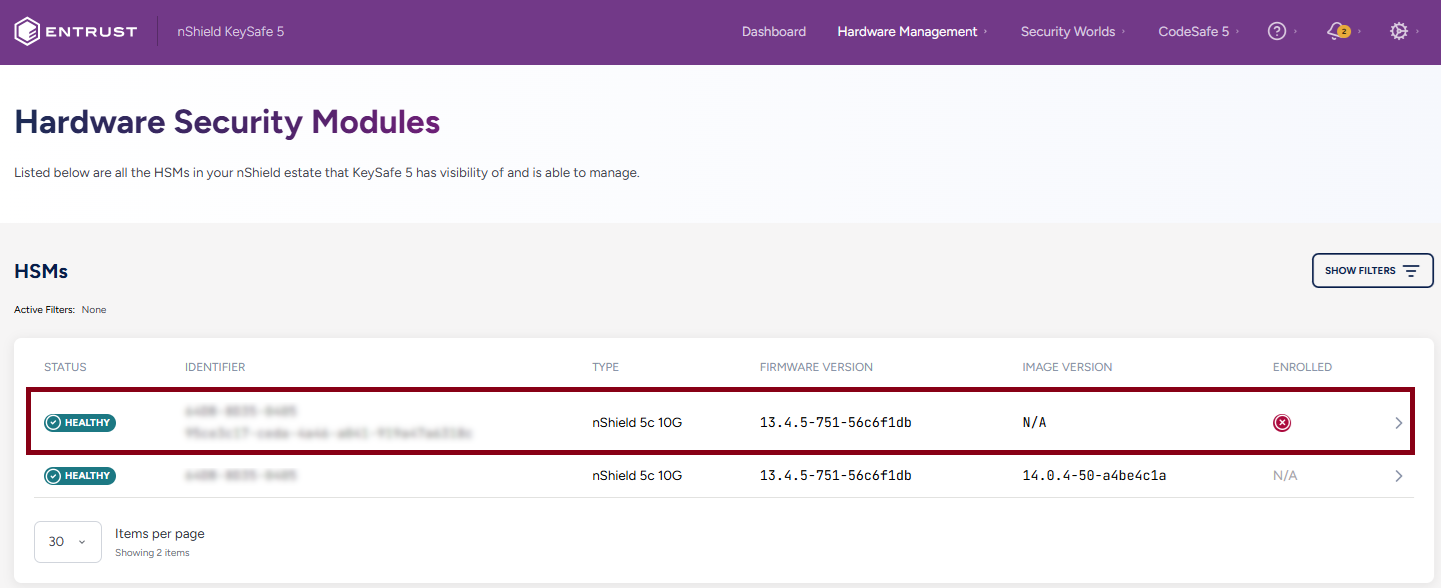The image size is (1441, 588).
Task: Click the FIRMWARE VERSION column header
Action: (x=816, y=367)
